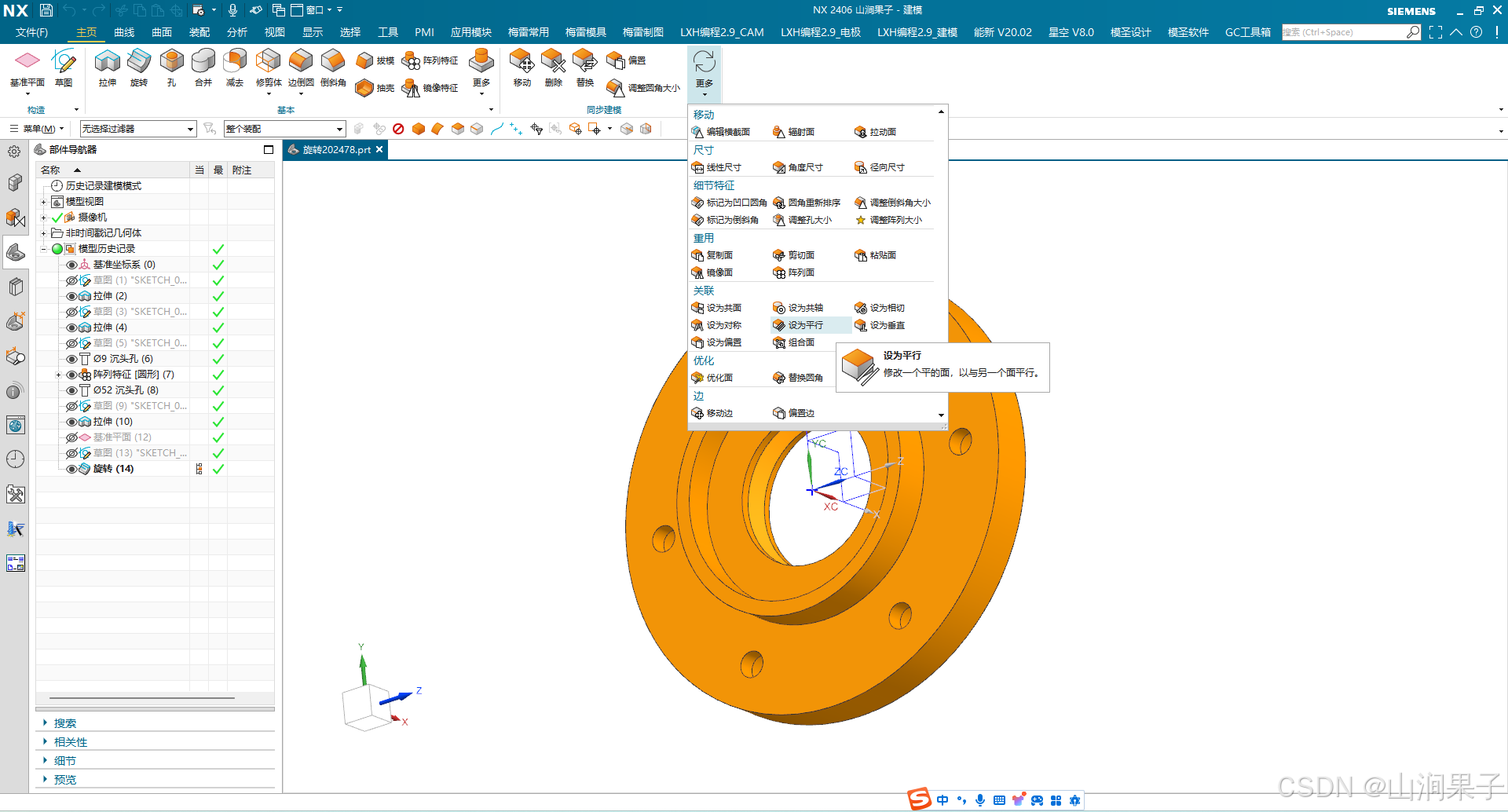Click the 合并 (Unite) tool icon
This screenshot has height=812, width=1508.
pos(203,68)
